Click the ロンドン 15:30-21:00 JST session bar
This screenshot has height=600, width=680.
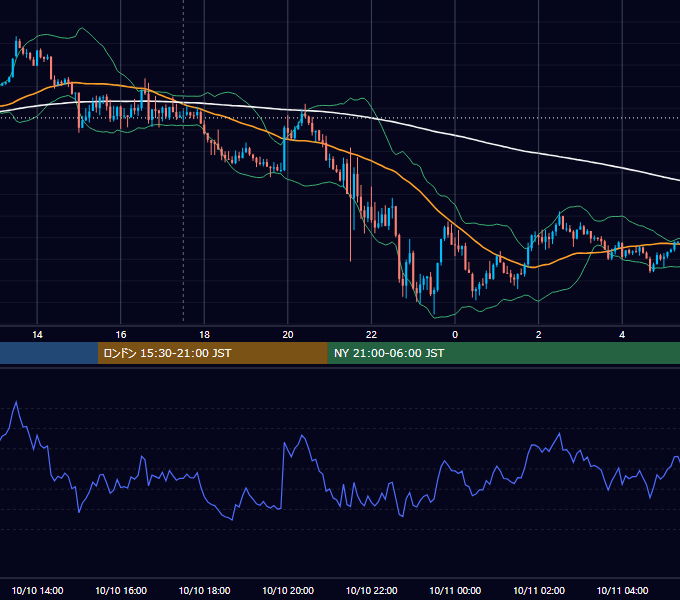[x=212, y=353]
